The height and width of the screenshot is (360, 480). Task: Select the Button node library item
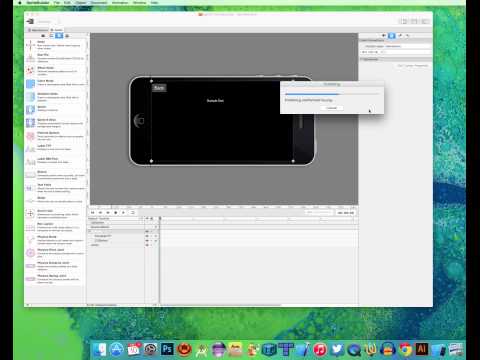coord(55,175)
